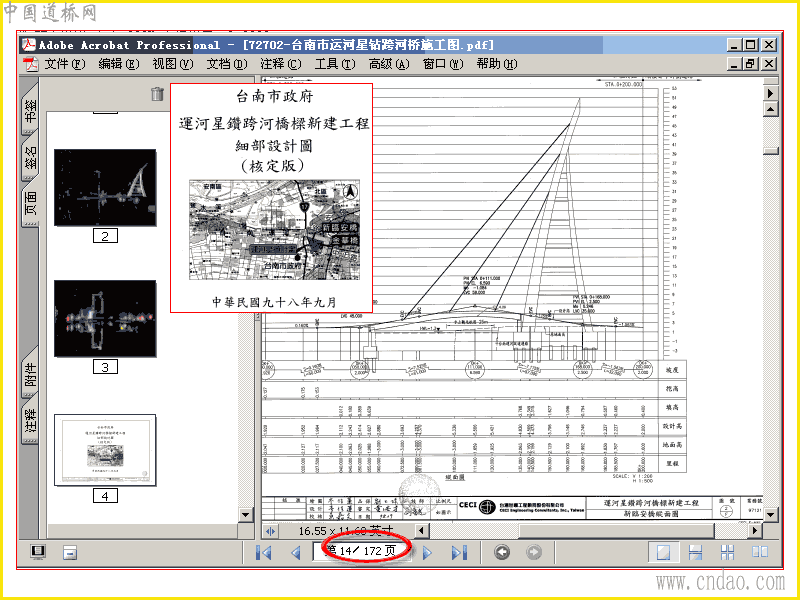Jump to the last page button
The image size is (800, 600).
[459, 552]
